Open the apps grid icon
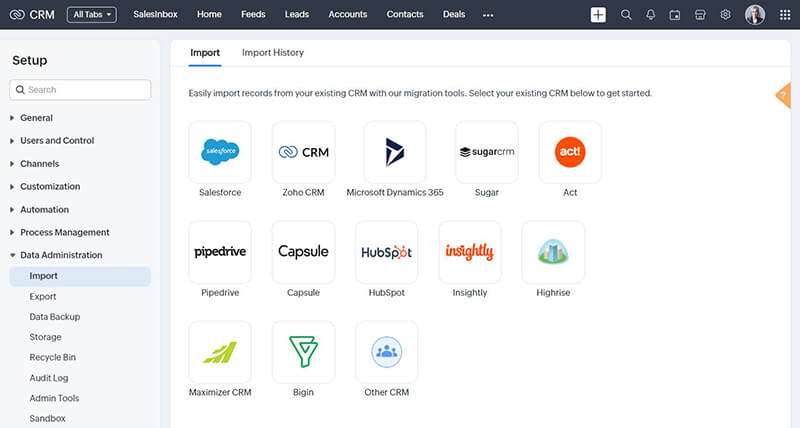Image resolution: width=800 pixels, height=428 pixels. point(785,15)
